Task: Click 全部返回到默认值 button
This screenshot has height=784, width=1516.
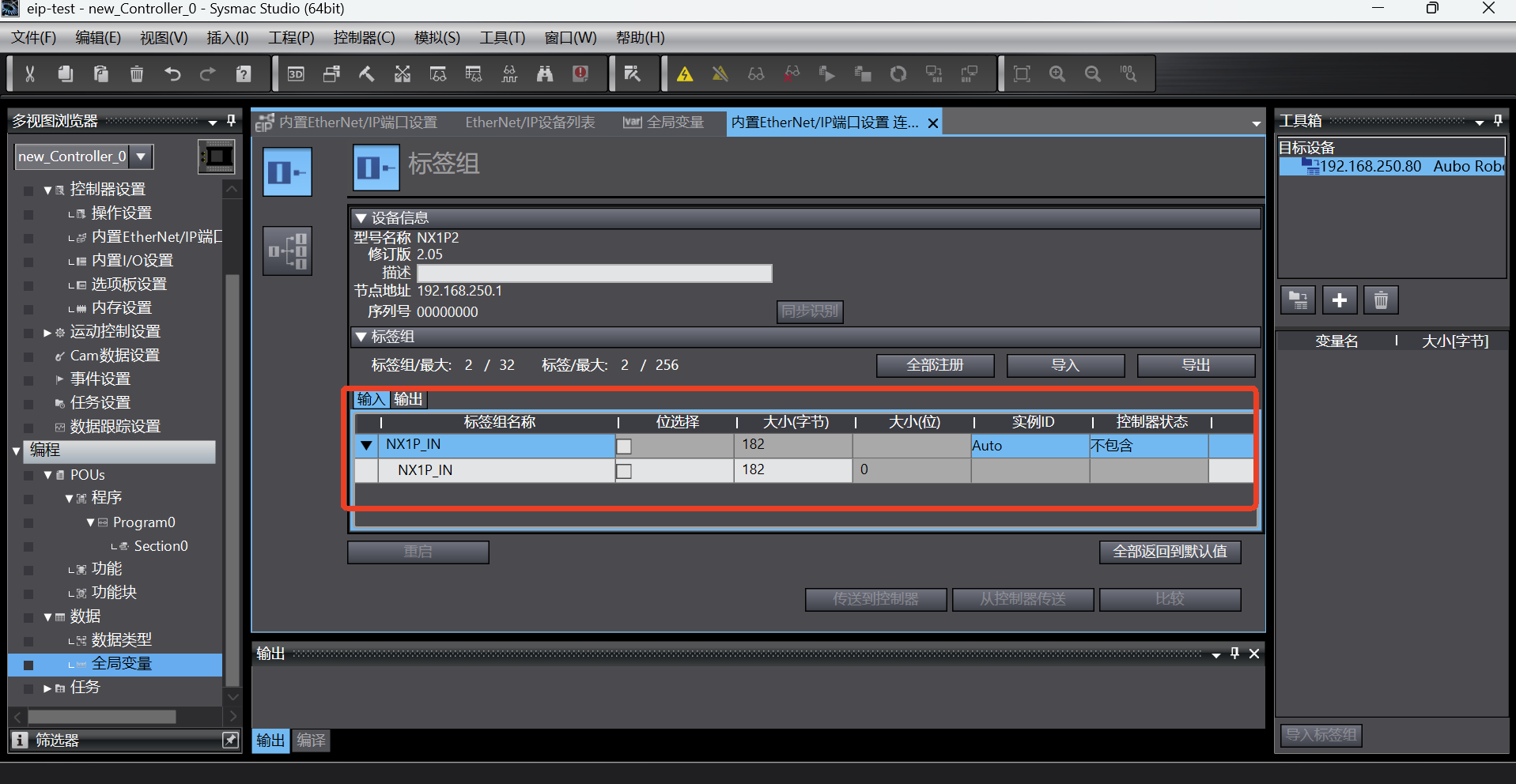Action: click(1170, 552)
